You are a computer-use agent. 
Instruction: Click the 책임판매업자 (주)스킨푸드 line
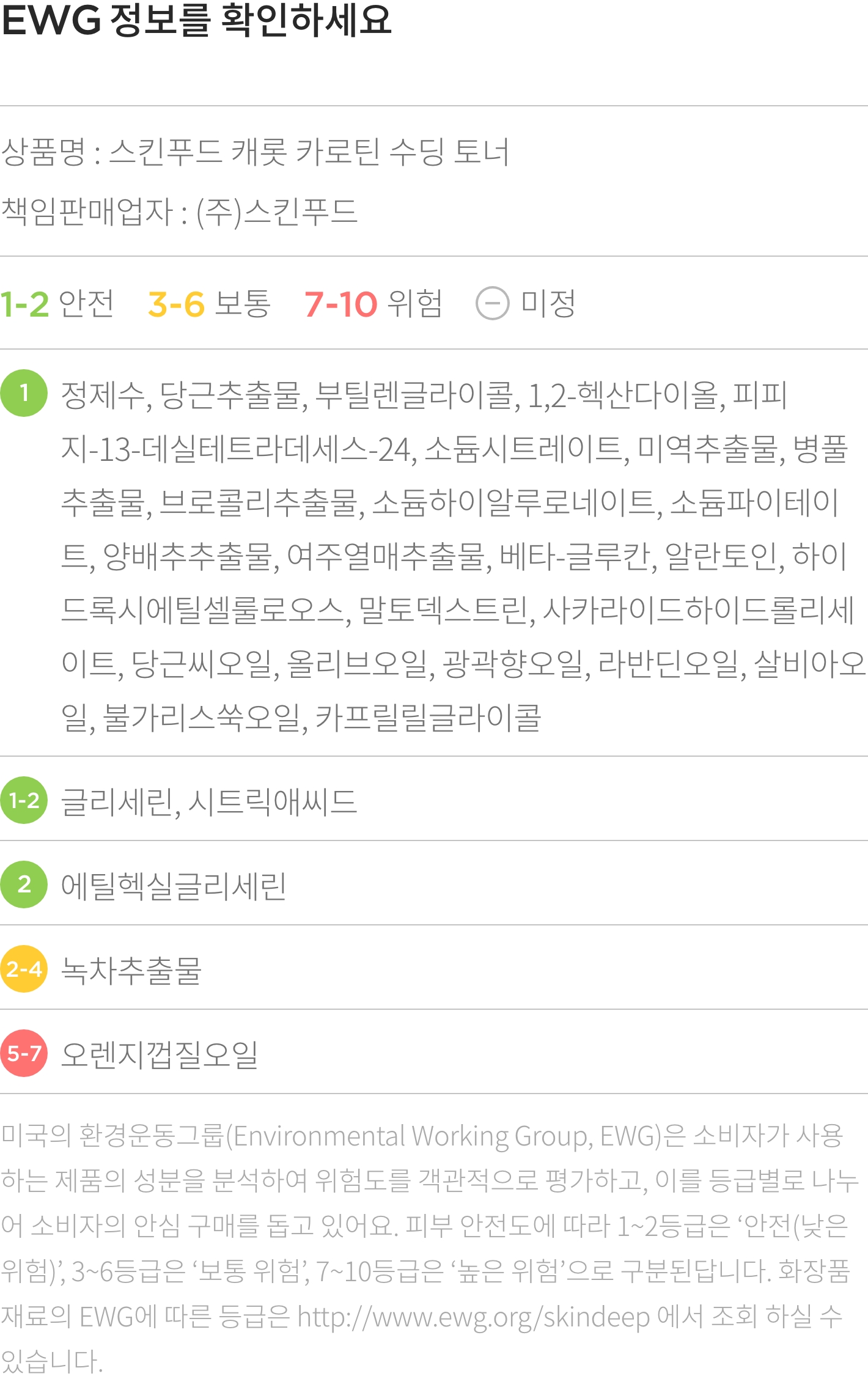(179, 211)
